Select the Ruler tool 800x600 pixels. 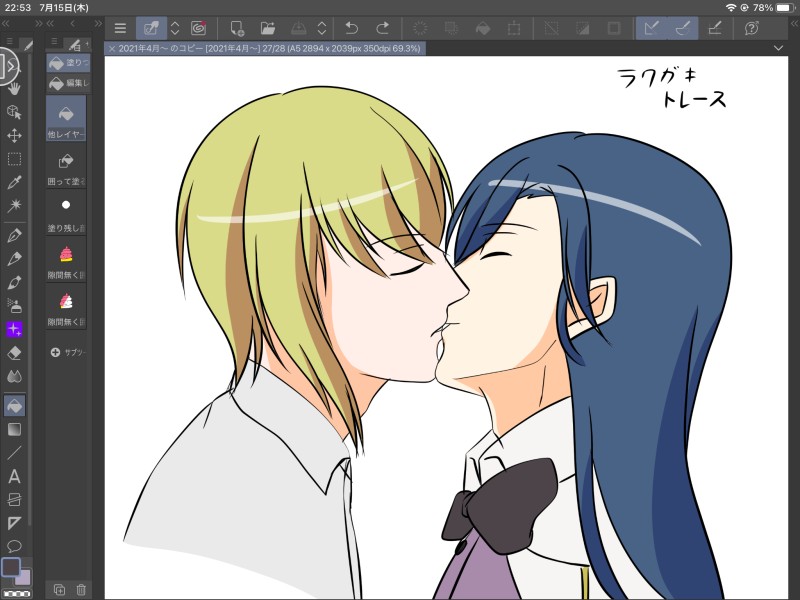point(14,523)
